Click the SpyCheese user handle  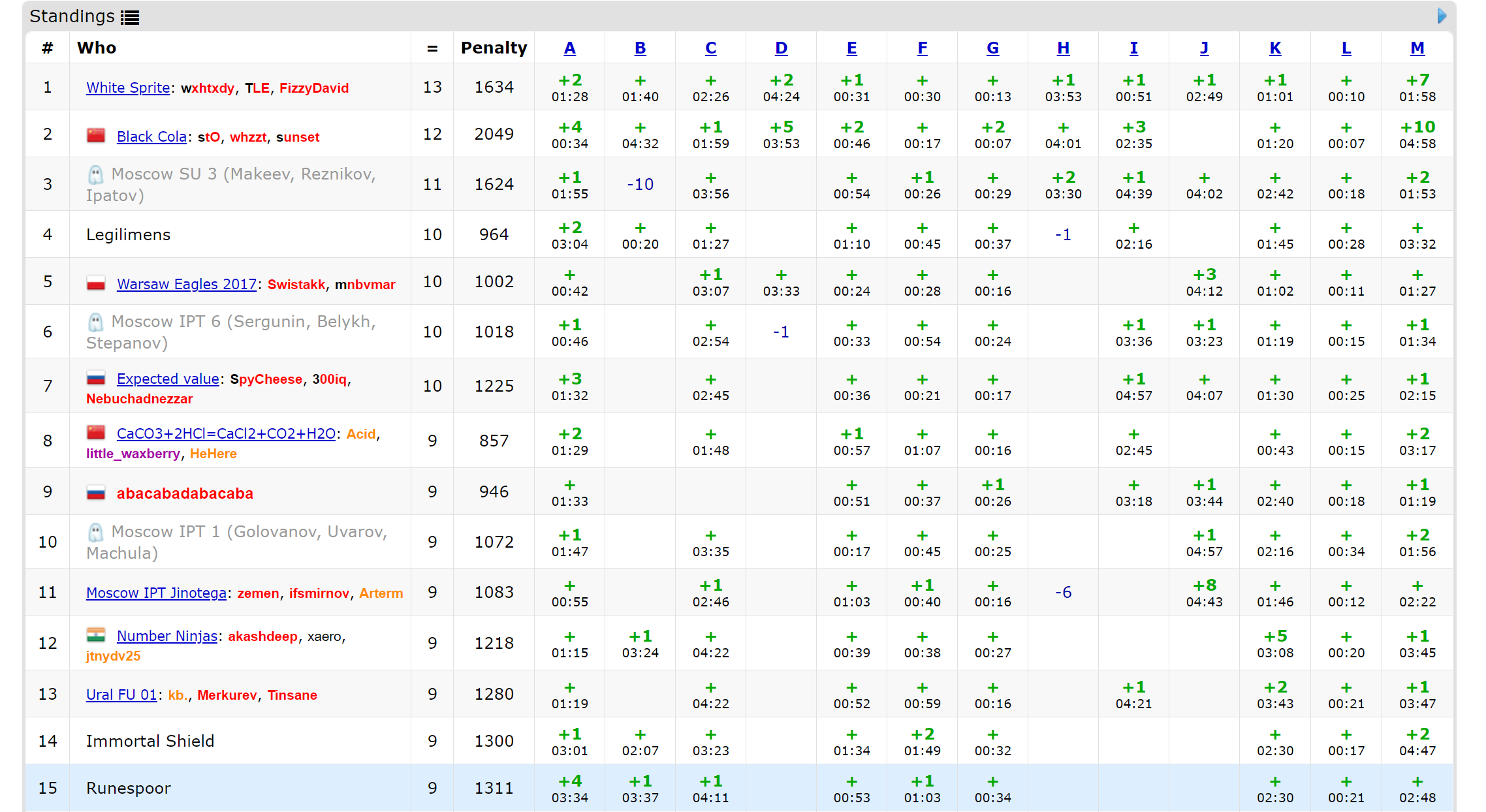click(266, 379)
